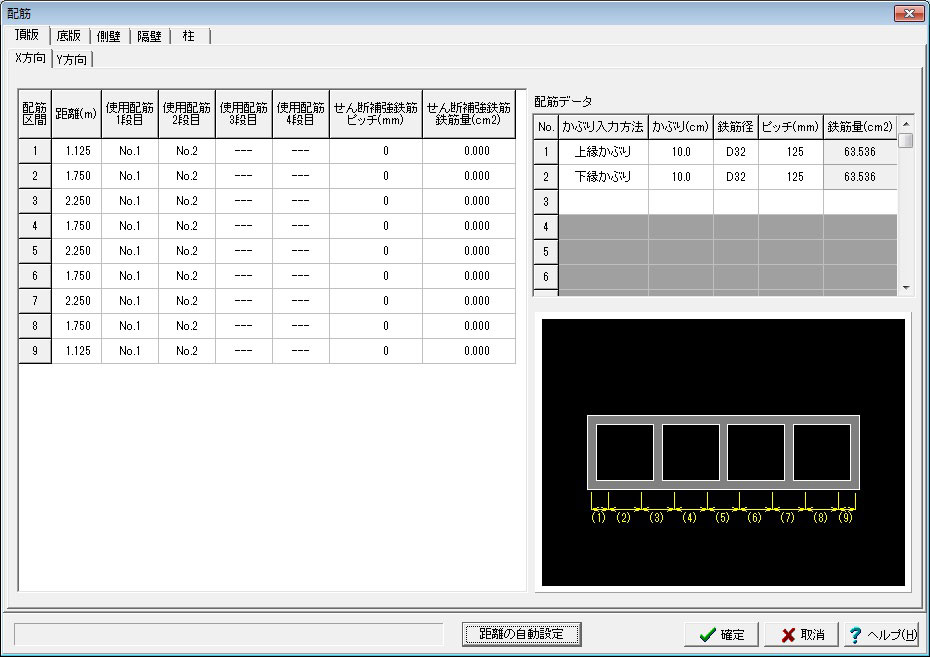Select the Y方向 sub-tab
Image resolution: width=930 pixels, height=657 pixels.
pyautogui.click(x=72, y=59)
